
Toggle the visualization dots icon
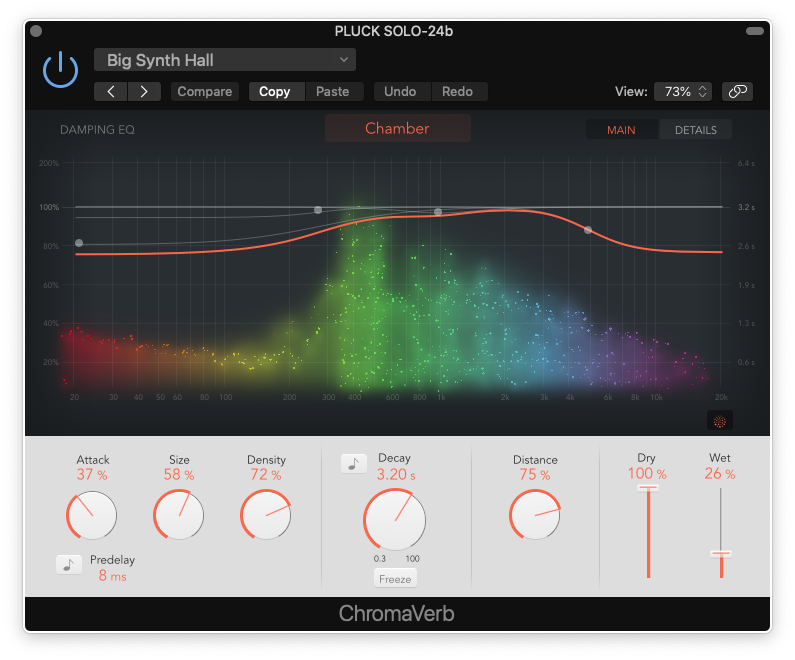[x=719, y=420]
